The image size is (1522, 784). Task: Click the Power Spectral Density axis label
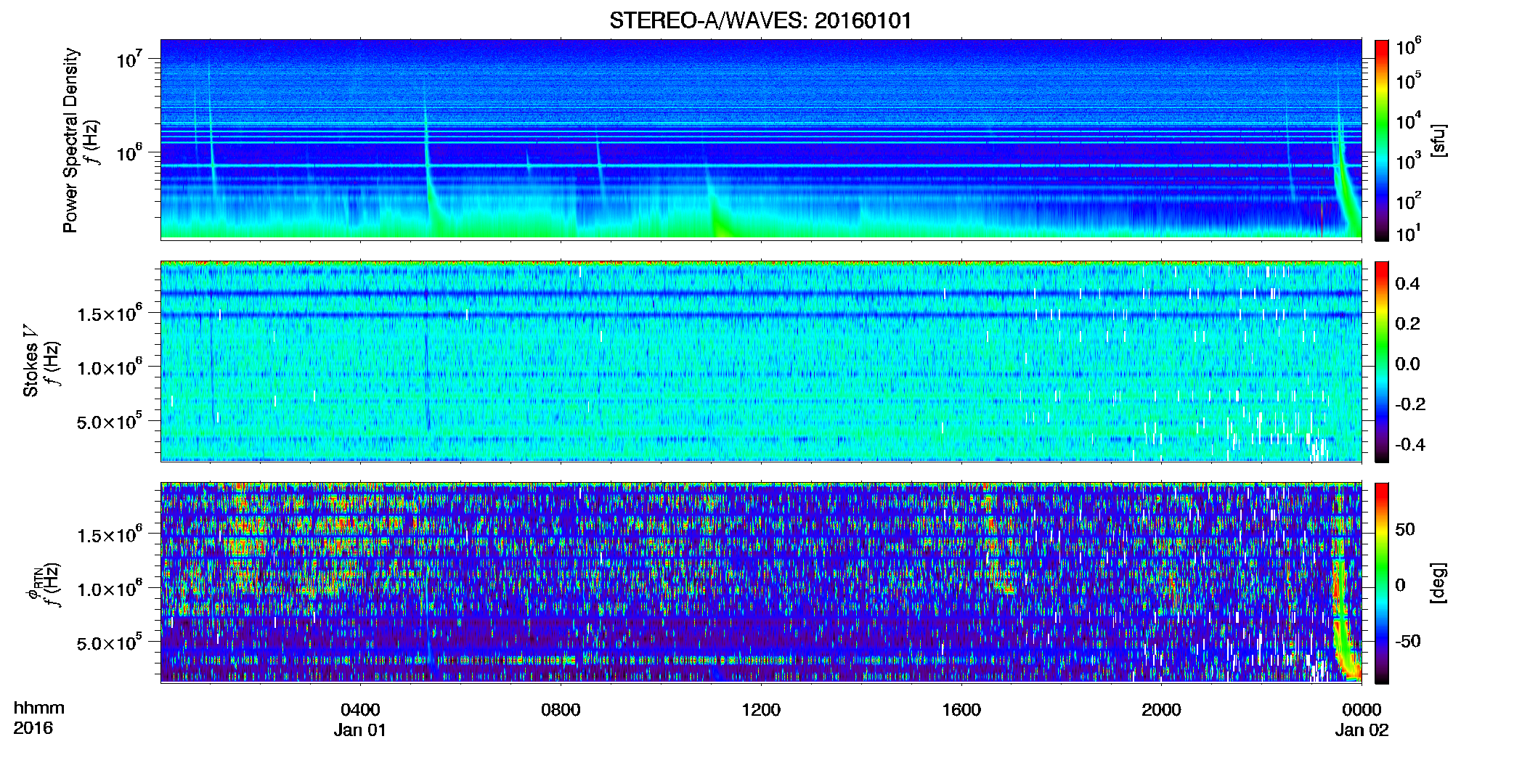coord(70,140)
